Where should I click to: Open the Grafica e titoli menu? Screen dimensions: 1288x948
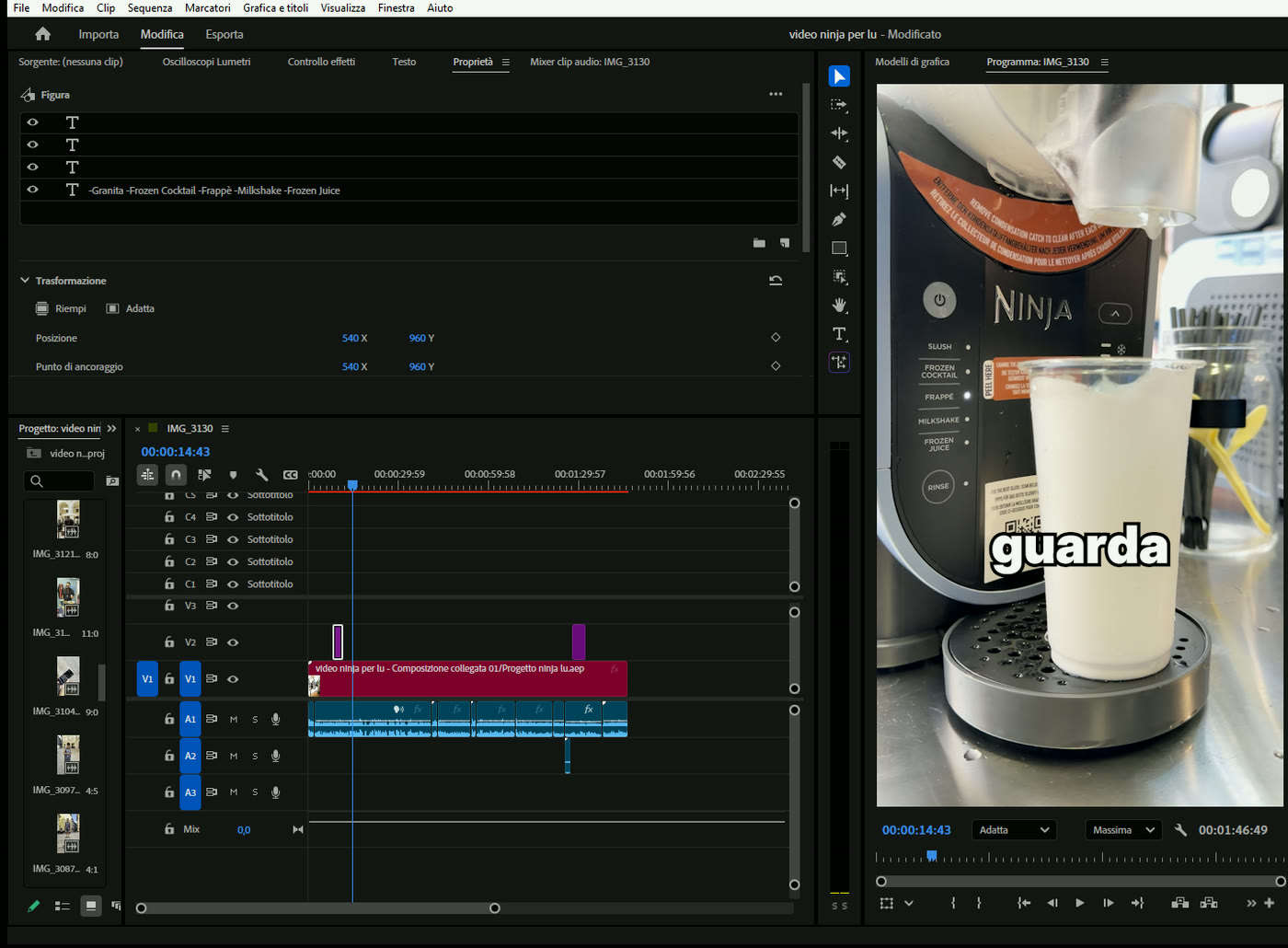pyautogui.click(x=275, y=7)
